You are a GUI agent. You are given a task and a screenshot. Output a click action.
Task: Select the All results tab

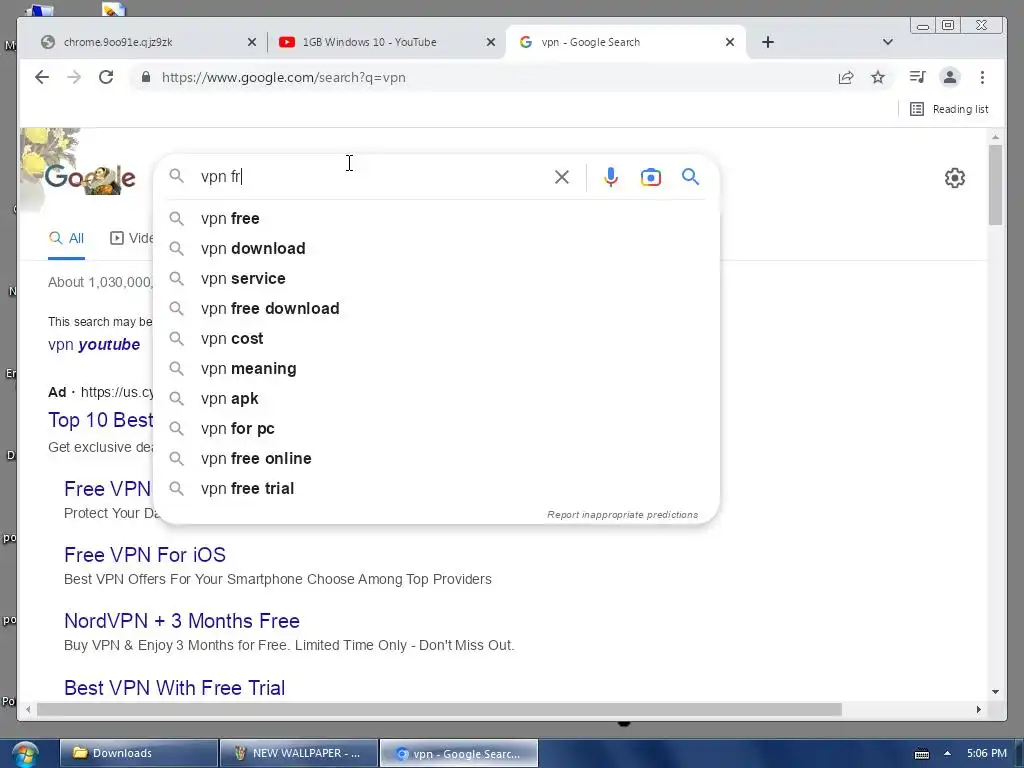[x=67, y=238]
